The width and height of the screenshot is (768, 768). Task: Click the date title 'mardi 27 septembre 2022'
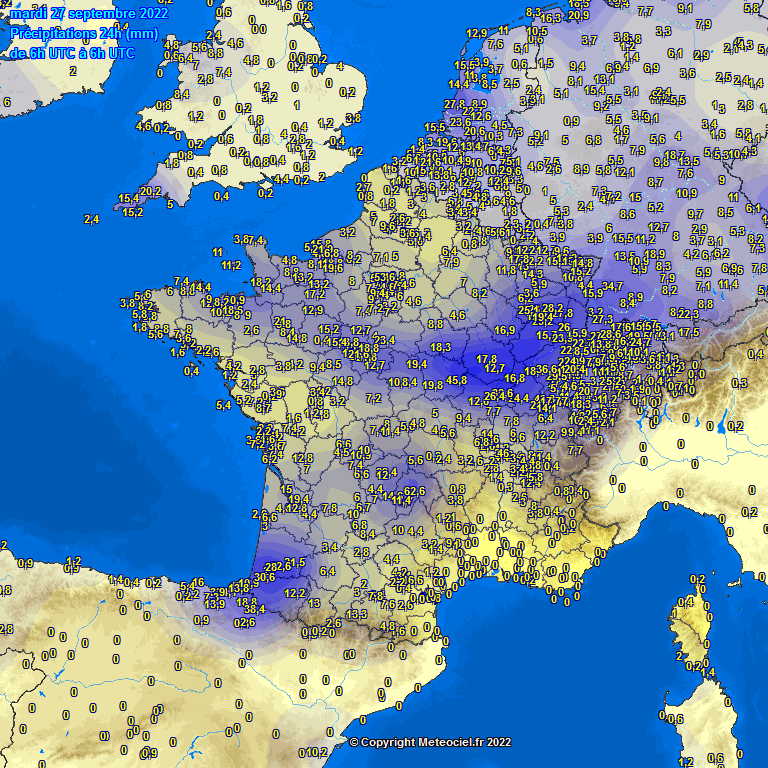tap(88, 15)
